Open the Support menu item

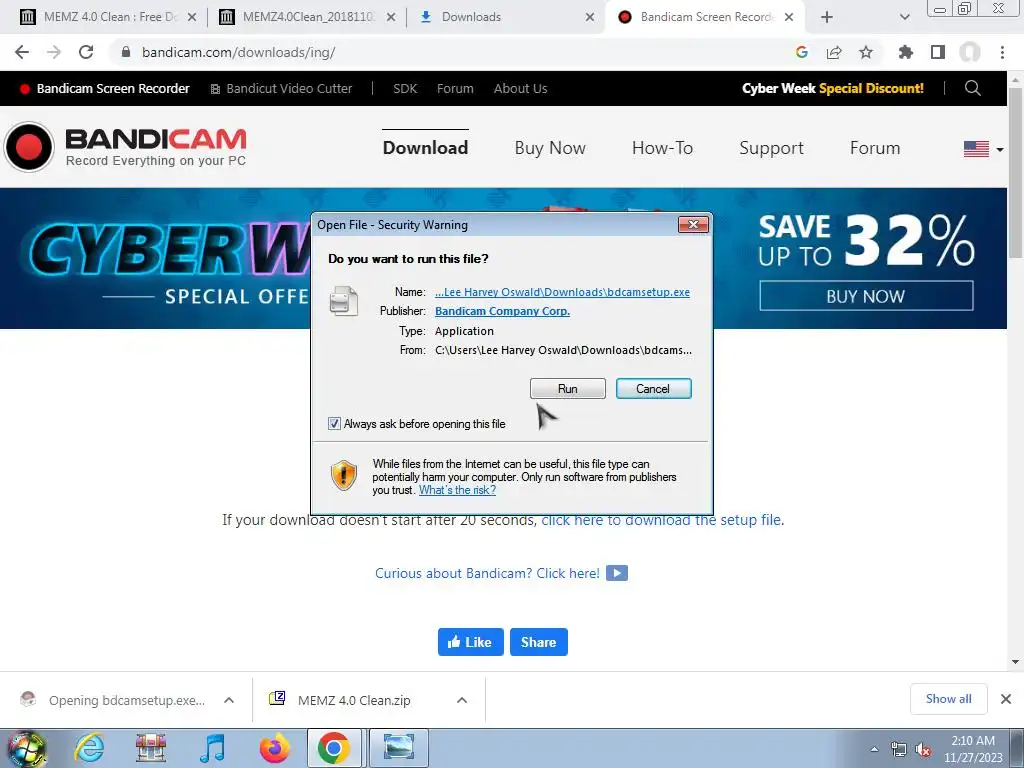pyautogui.click(x=771, y=148)
